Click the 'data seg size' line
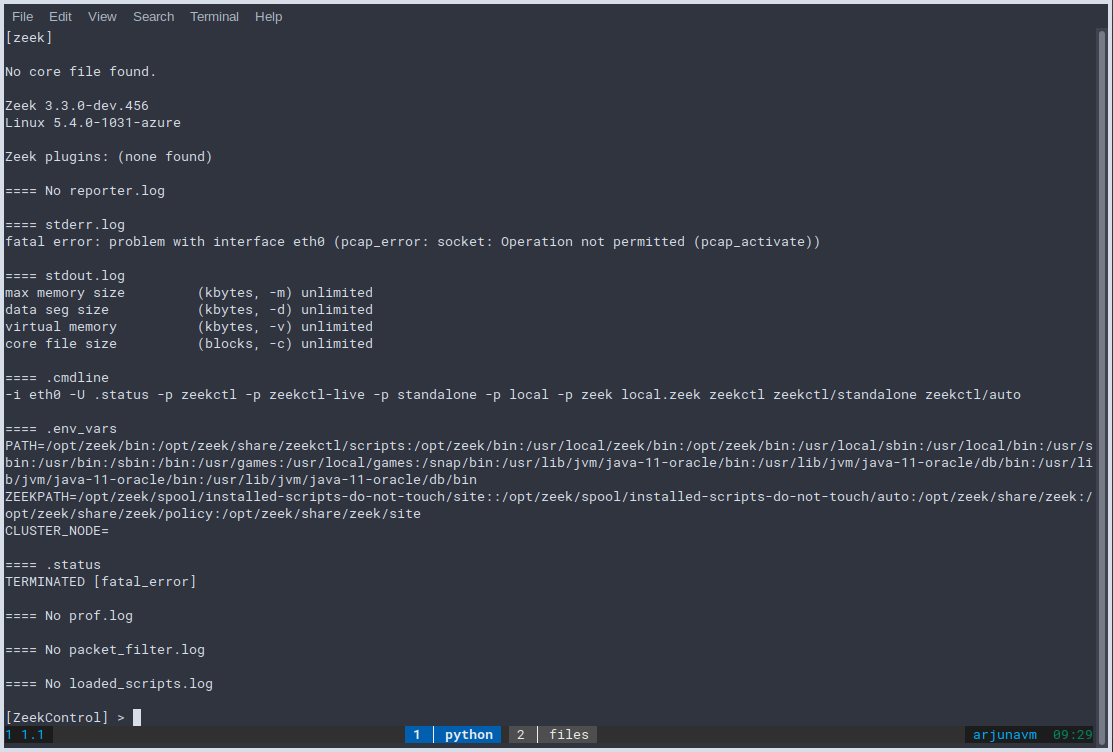 [x=189, y=310]
